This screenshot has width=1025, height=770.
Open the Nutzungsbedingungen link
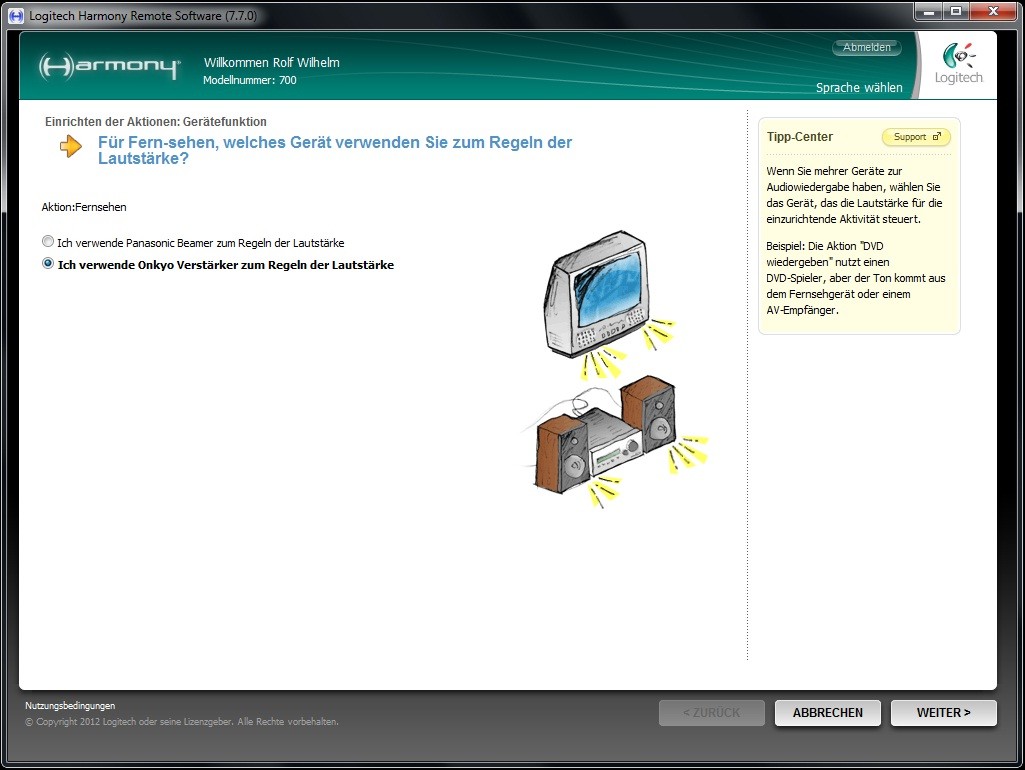(70, 705)
